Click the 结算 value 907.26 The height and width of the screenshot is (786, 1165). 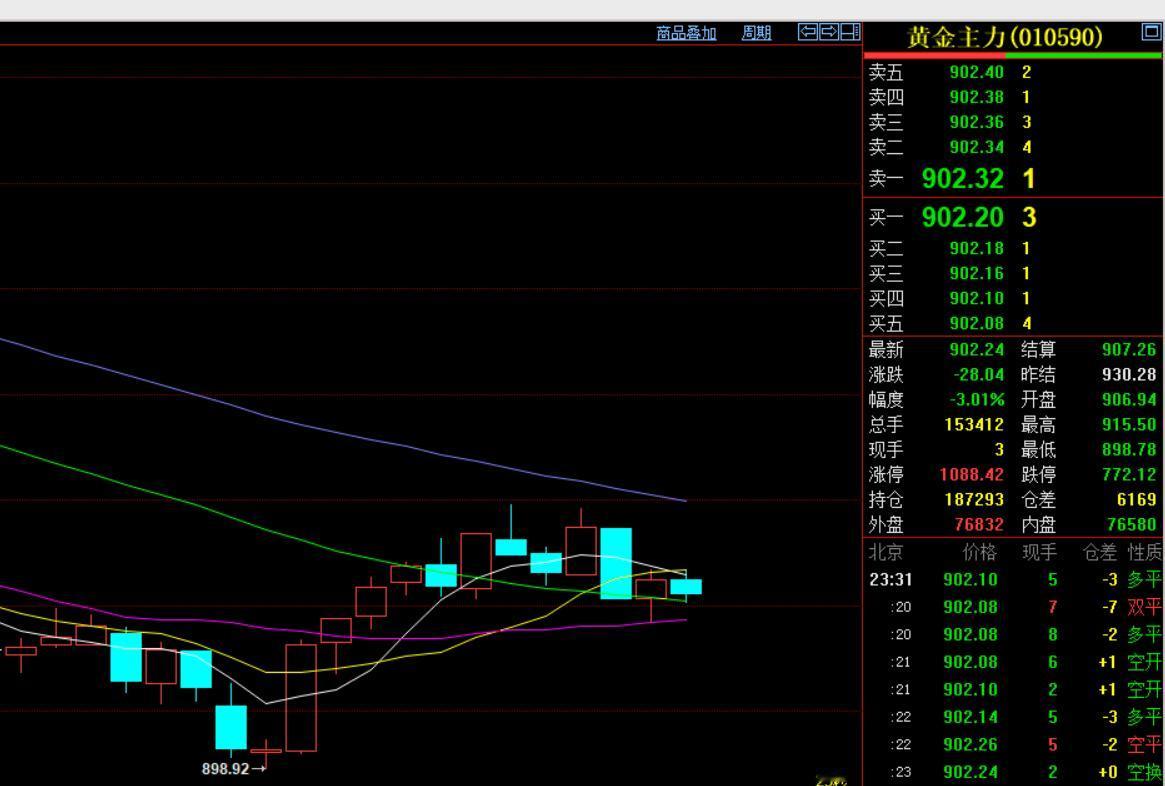pyautogui.click(x=1129, y=349)
